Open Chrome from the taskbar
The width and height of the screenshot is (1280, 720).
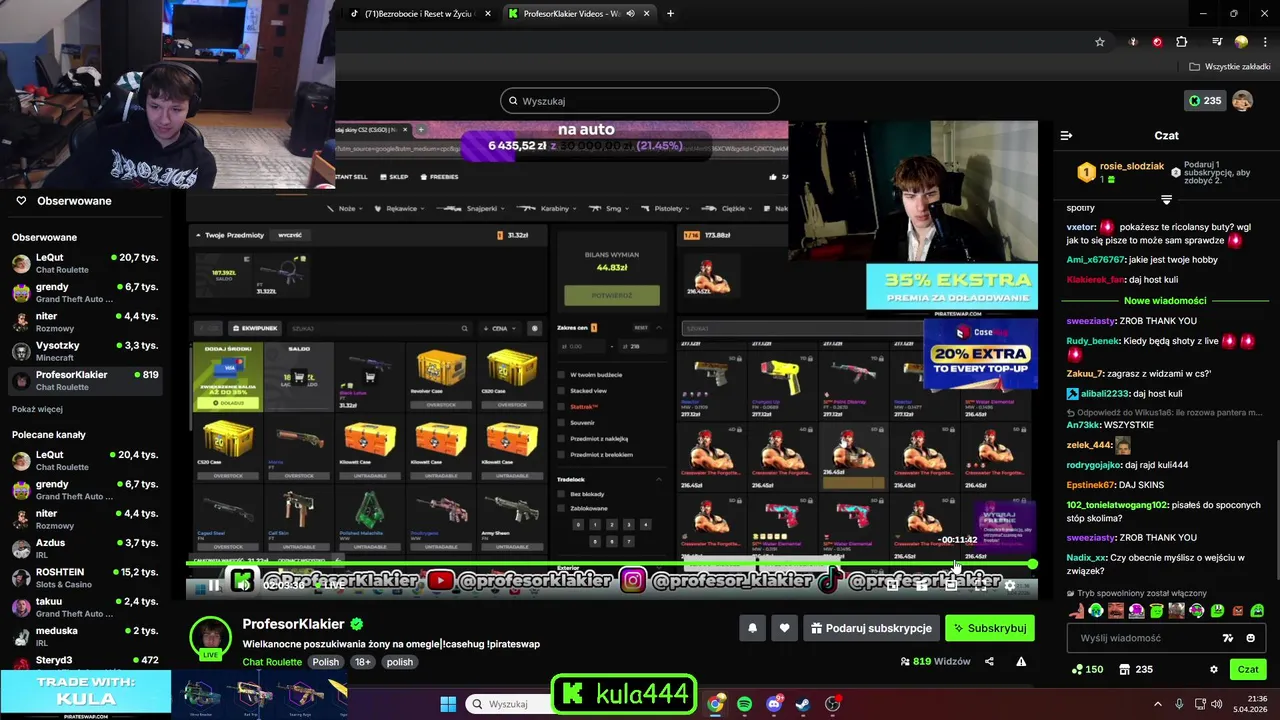point(715,704)
